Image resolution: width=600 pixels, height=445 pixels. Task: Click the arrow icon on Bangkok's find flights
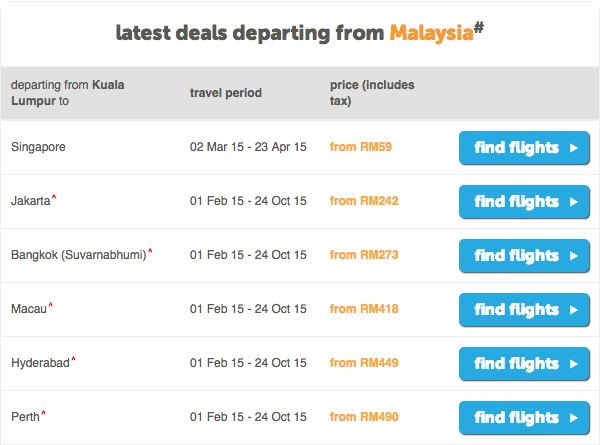(x=574, y=256)
